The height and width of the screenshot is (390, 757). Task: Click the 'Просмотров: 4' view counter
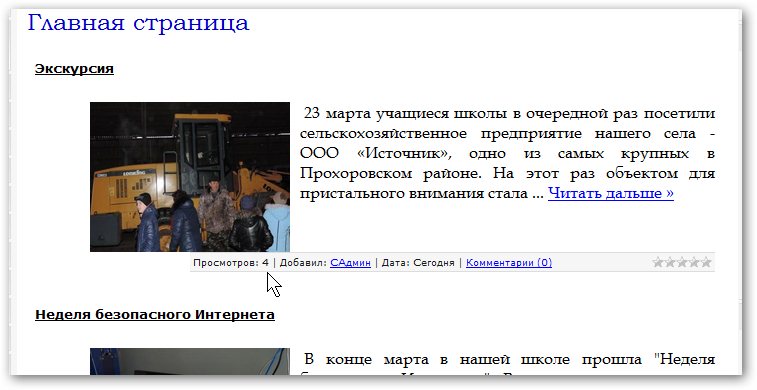tap(231, 263)
